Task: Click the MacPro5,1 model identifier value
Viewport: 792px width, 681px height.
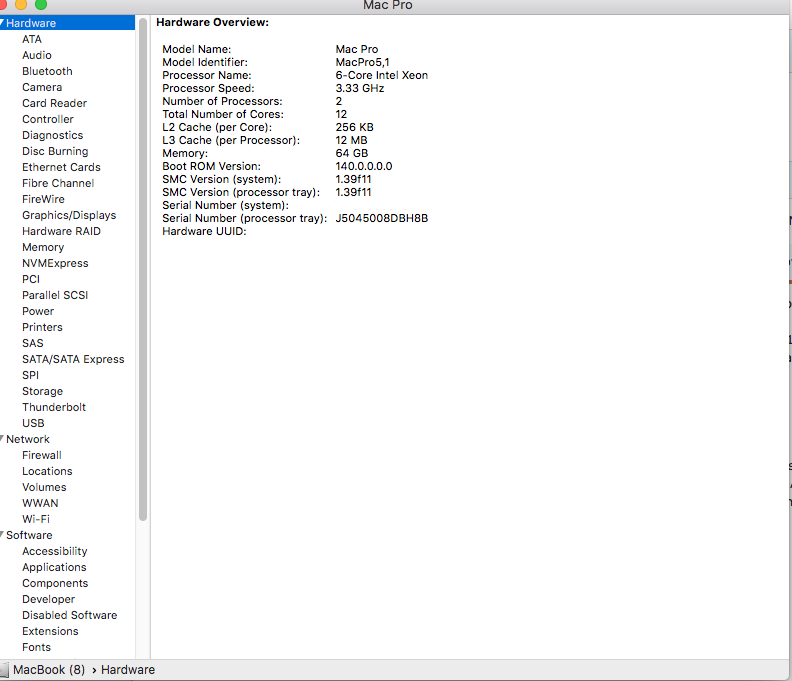Action: (x=363, y=62)
